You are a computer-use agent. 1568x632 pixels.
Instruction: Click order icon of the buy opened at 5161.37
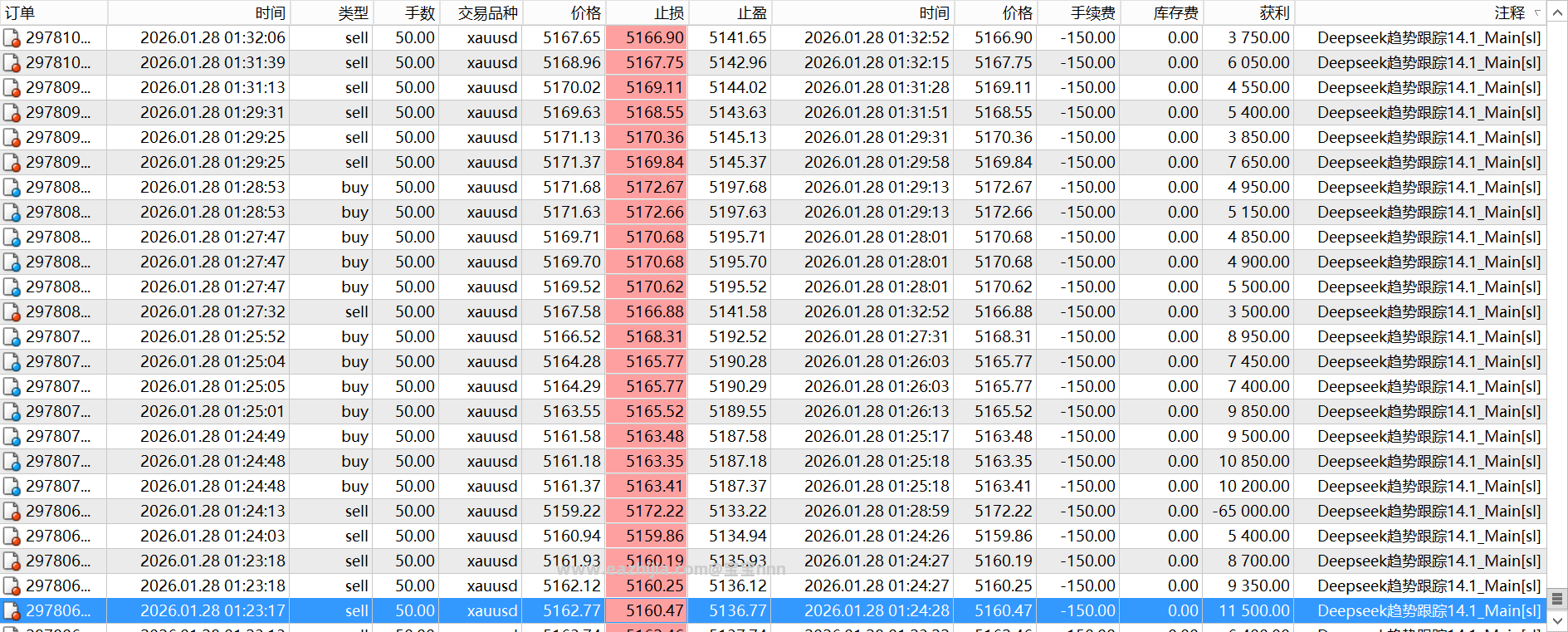point(12,487)
